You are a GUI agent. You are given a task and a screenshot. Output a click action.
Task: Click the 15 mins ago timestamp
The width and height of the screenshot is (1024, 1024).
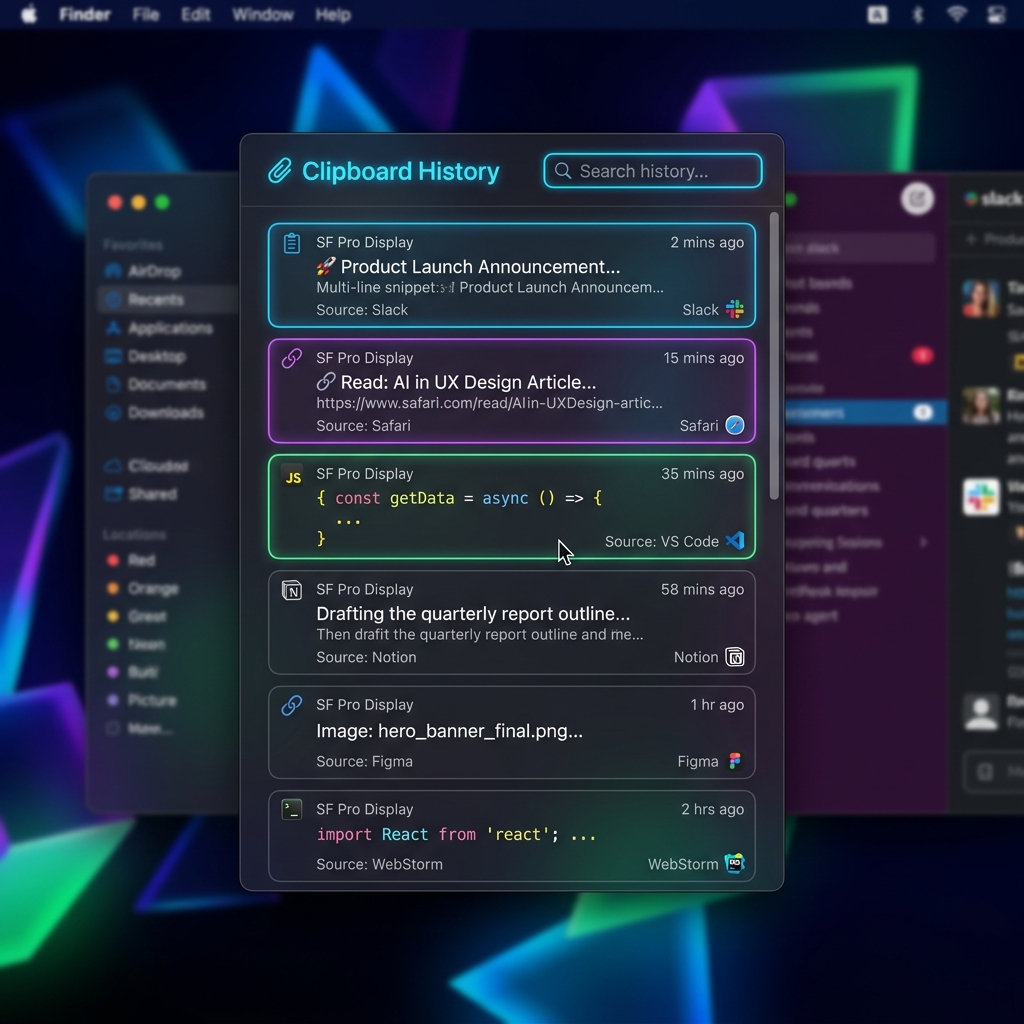(x=703, y=358)
